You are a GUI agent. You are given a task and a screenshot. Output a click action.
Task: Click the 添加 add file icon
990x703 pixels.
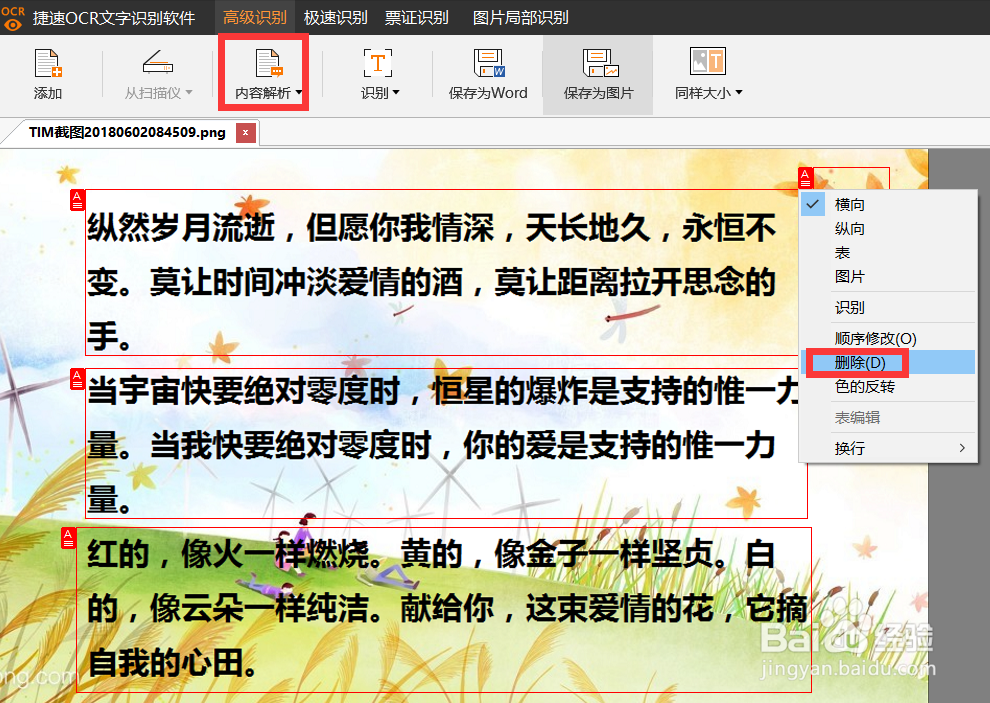pyautogui.click(x=48, y=63)
